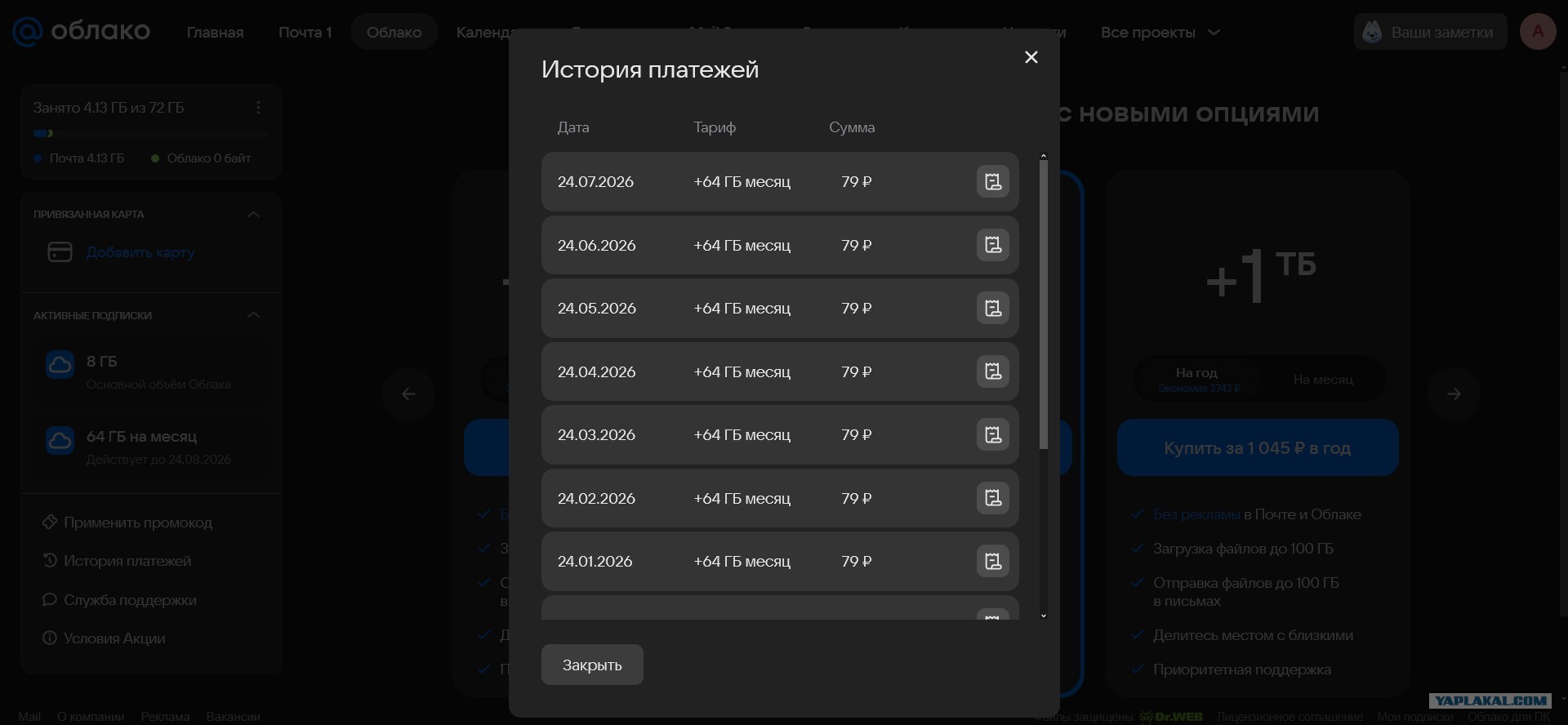Select the На год billing option
1568x725 pixels.
[x=1197, y=379]
